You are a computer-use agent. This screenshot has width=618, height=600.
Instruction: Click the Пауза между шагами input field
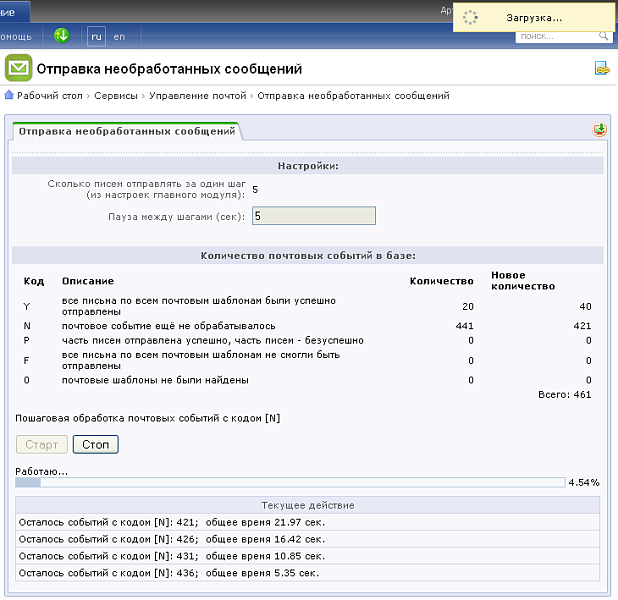[313, 216]
